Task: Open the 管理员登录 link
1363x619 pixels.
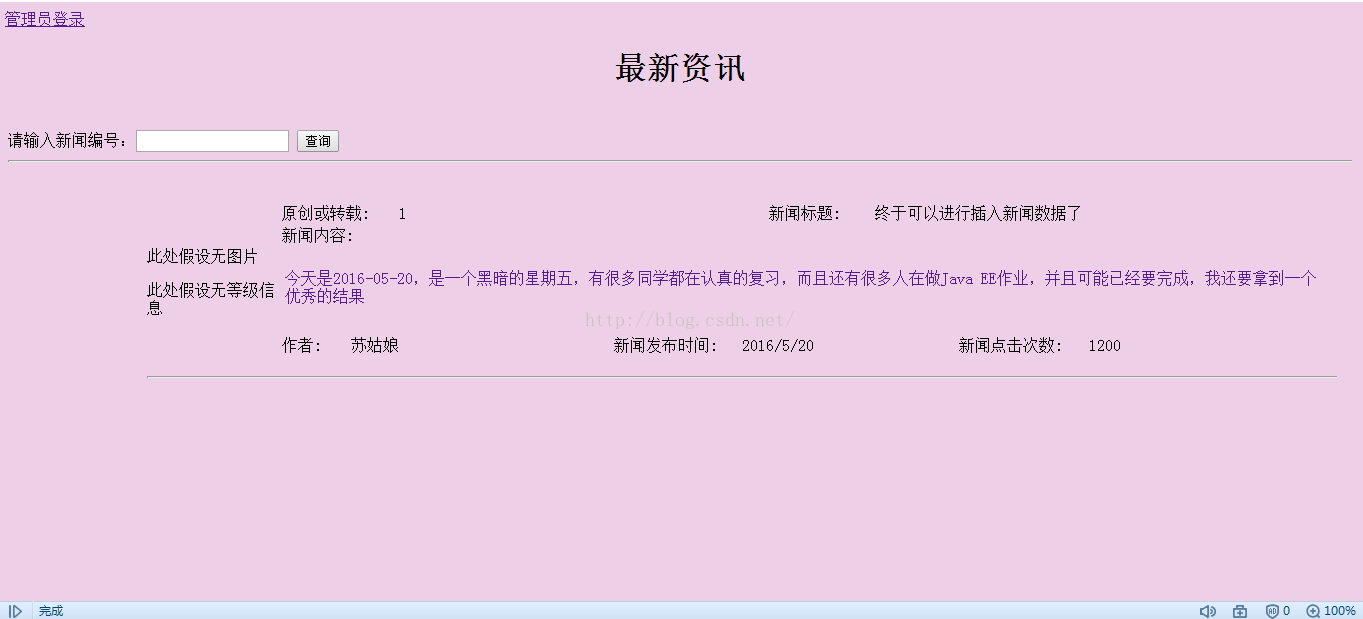Action: 45,19
